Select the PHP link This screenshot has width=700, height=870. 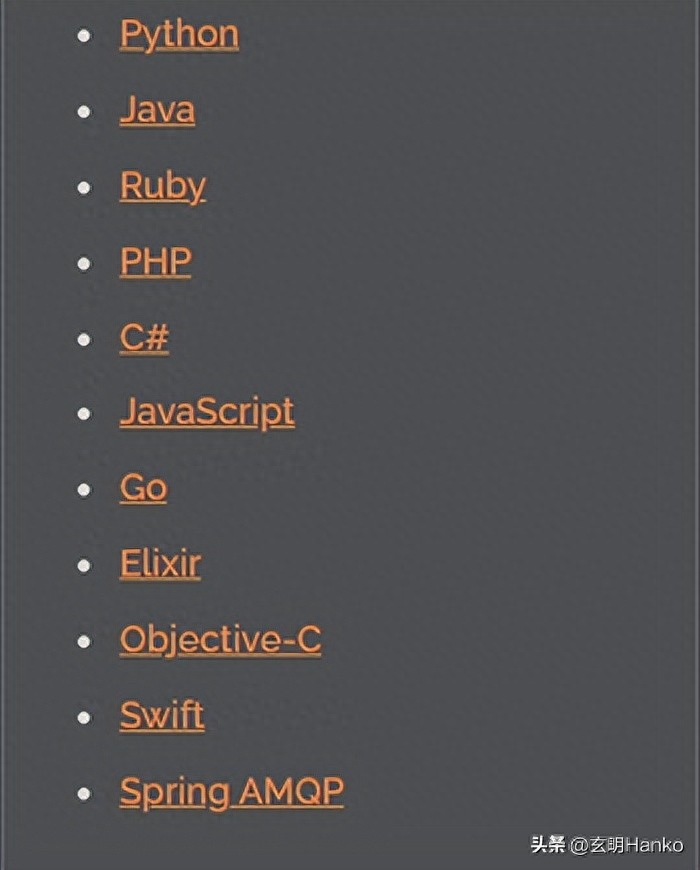pyautogui.click(x=156, y=261)
